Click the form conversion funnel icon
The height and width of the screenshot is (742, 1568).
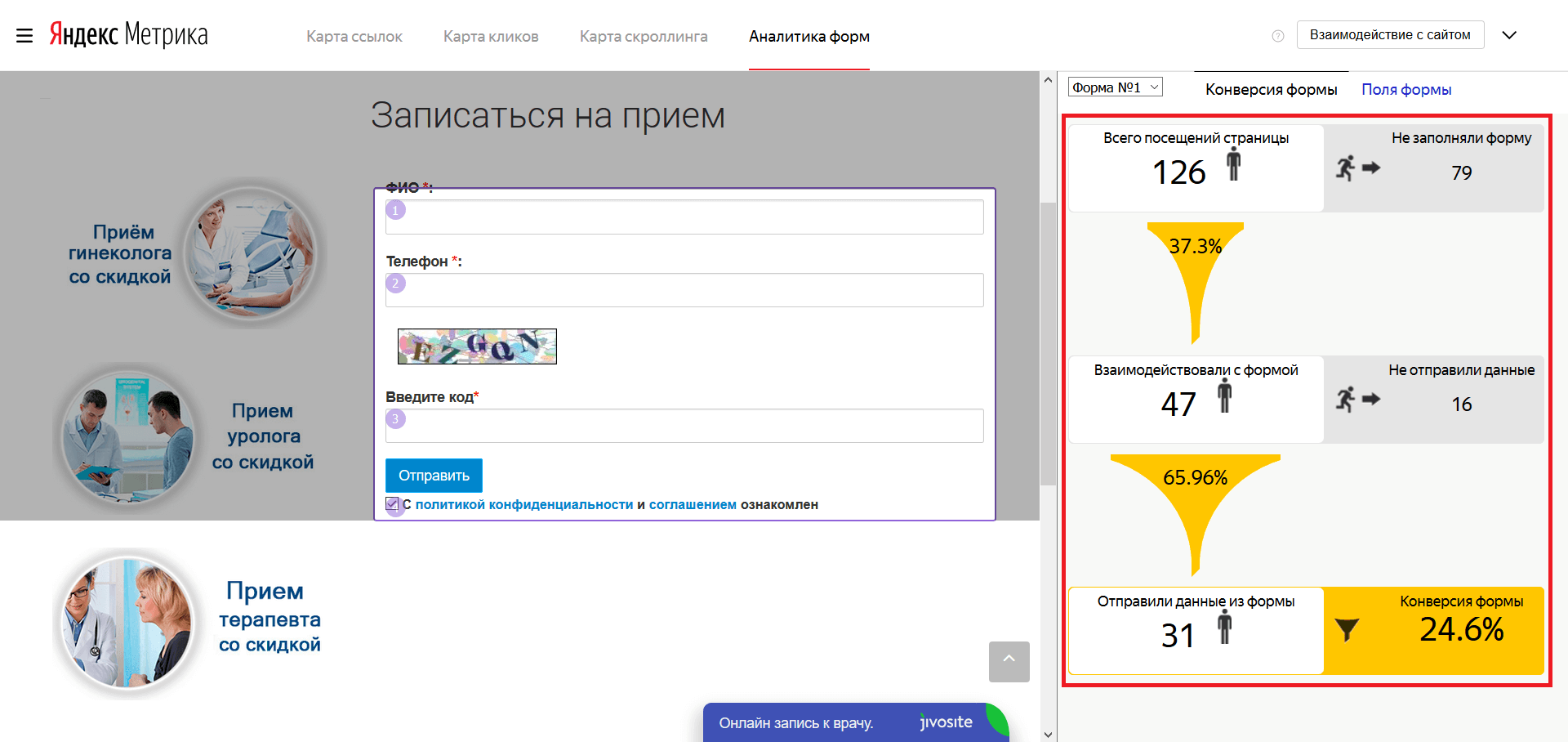coord(1347,630)
